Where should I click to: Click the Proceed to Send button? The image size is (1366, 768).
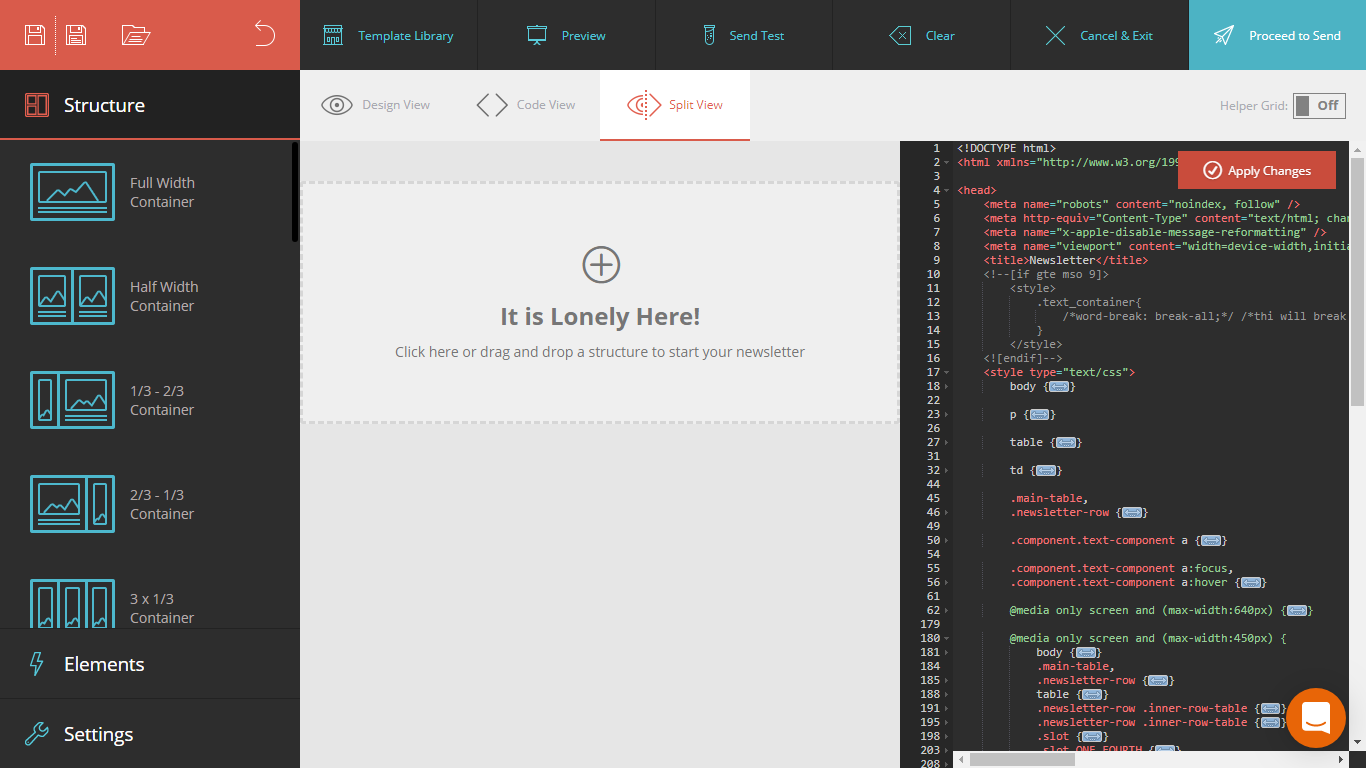pyautogui.click(x=1277, y=35)
